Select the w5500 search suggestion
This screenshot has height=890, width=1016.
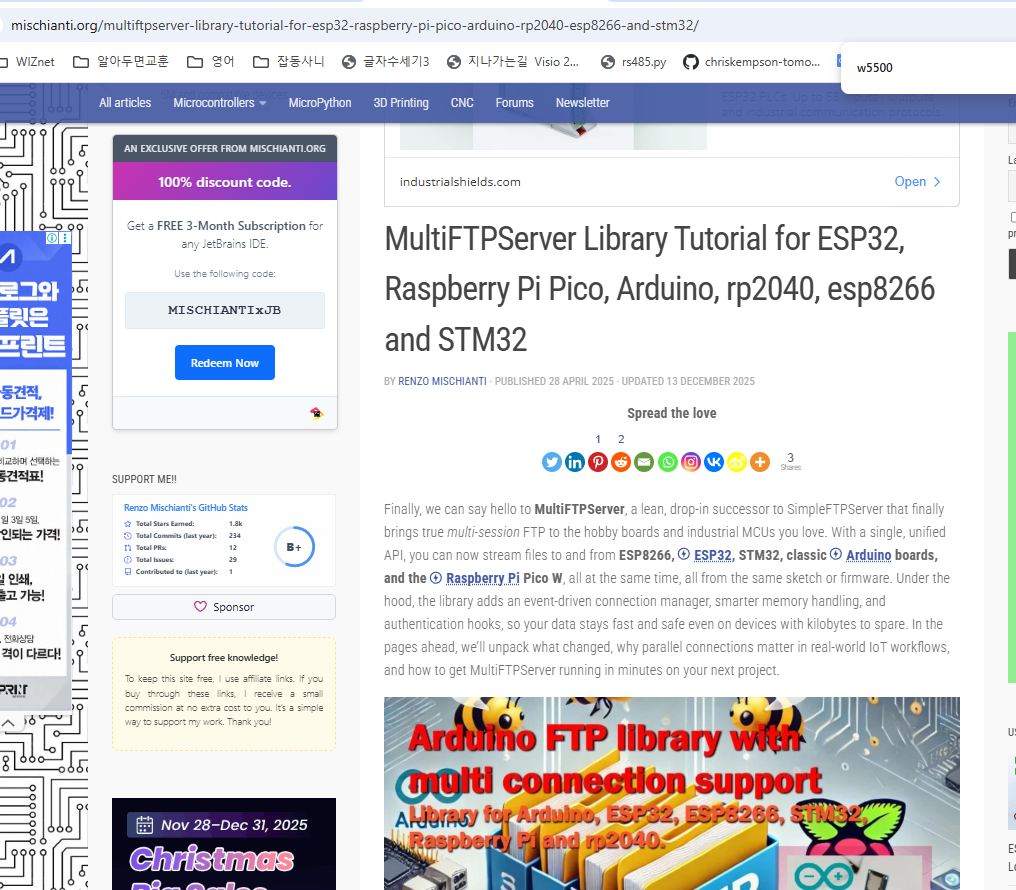(875, 68)
